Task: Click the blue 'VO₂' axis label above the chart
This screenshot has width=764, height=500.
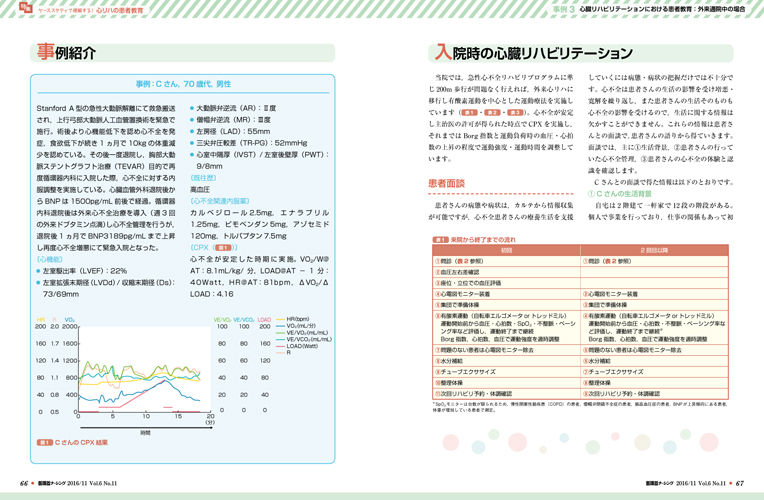Action: click(70, 320)
